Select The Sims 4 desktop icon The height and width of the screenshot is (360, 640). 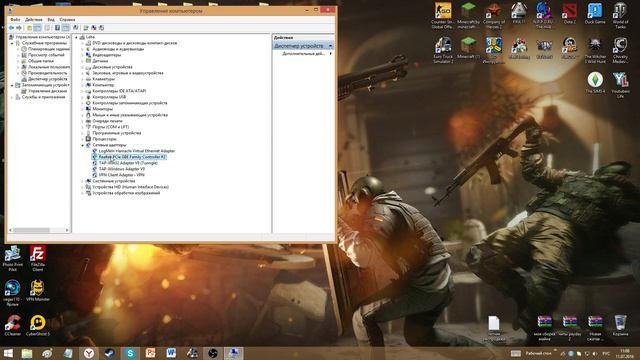(595, 83)
